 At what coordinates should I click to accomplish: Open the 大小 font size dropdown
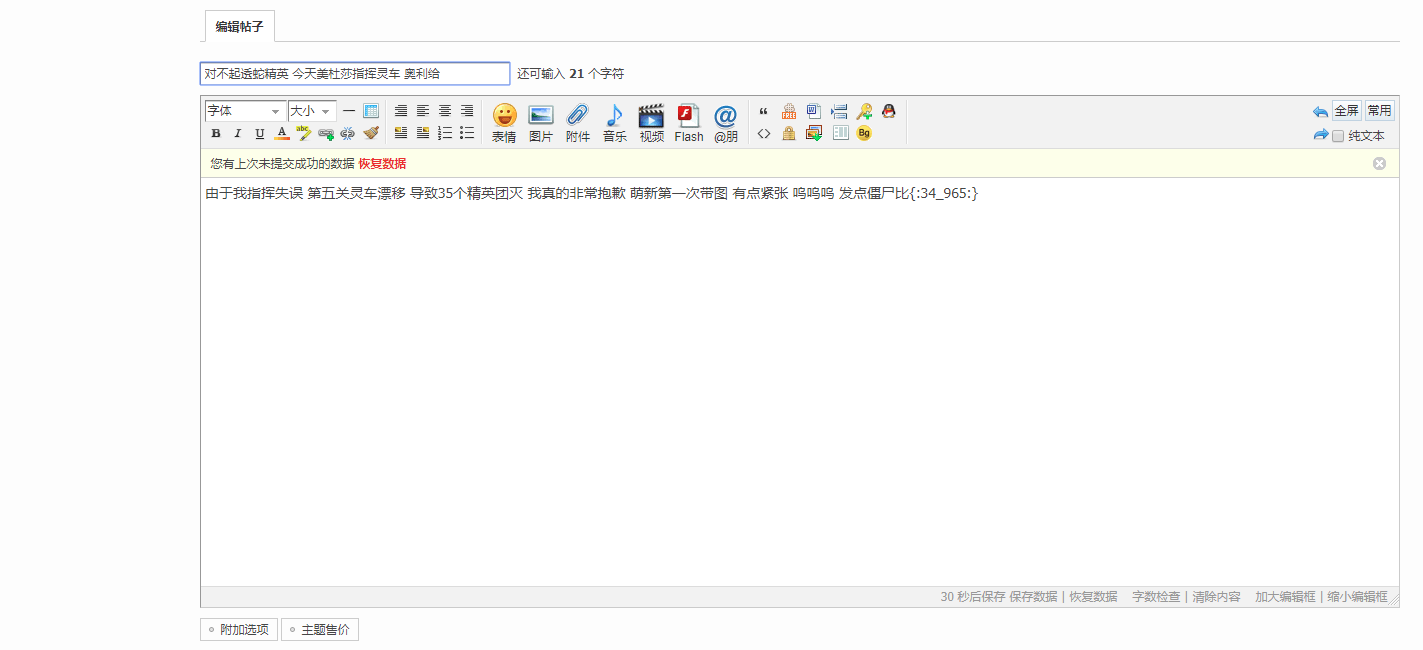tap(309, 110)
